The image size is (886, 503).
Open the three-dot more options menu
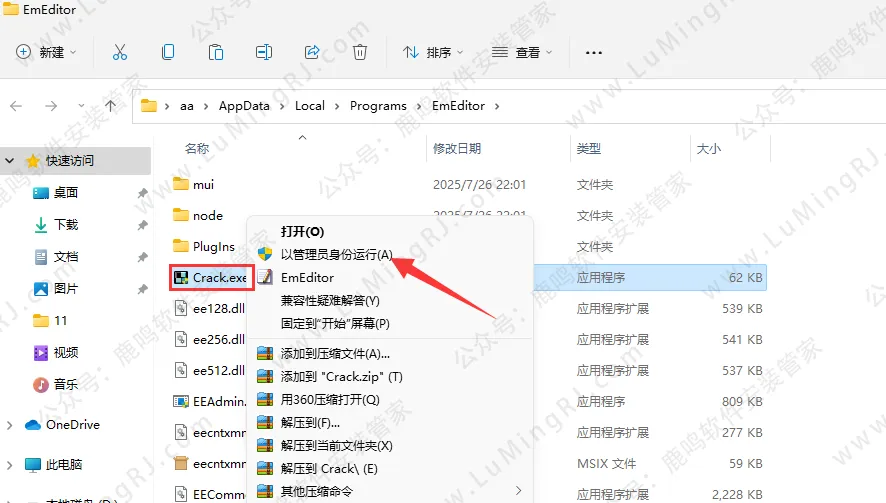pyautogui.click(x=594, y=53)
